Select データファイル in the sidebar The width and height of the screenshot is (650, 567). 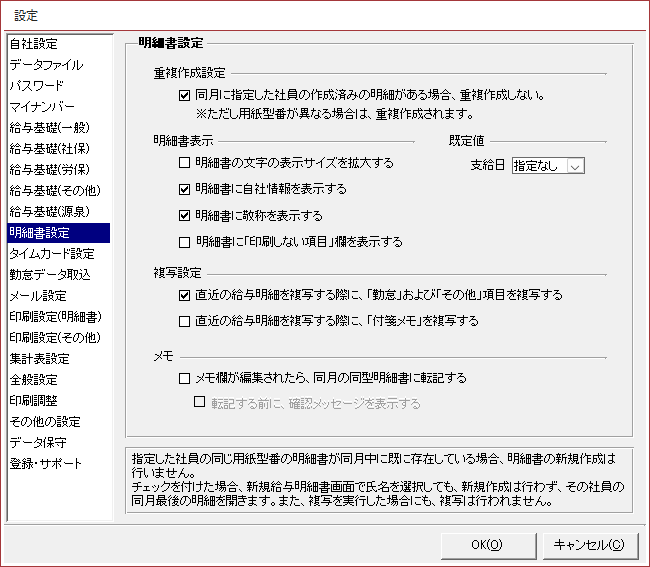pyautogui.click(x=46, y=65)
